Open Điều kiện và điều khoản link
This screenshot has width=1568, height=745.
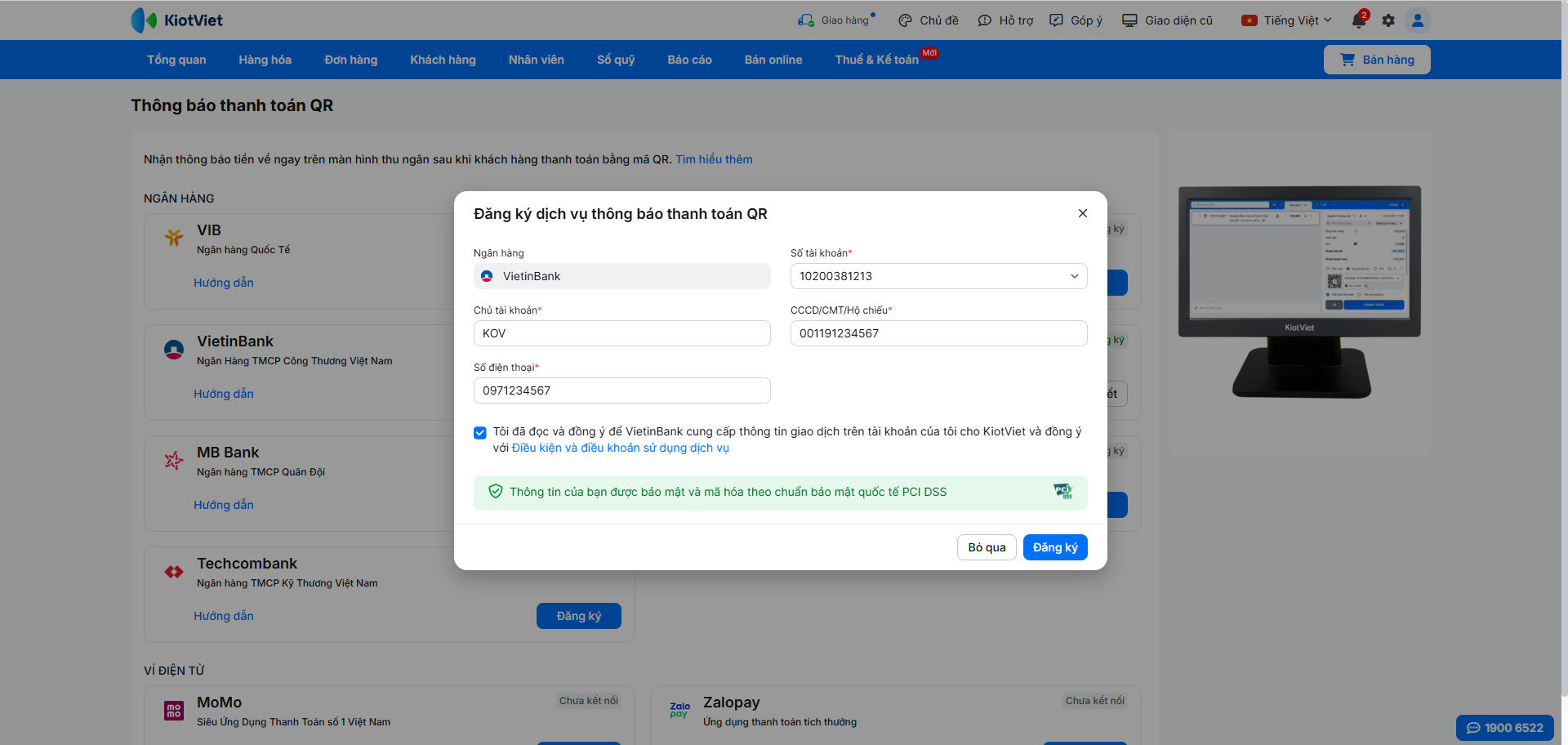coord(621,448)
